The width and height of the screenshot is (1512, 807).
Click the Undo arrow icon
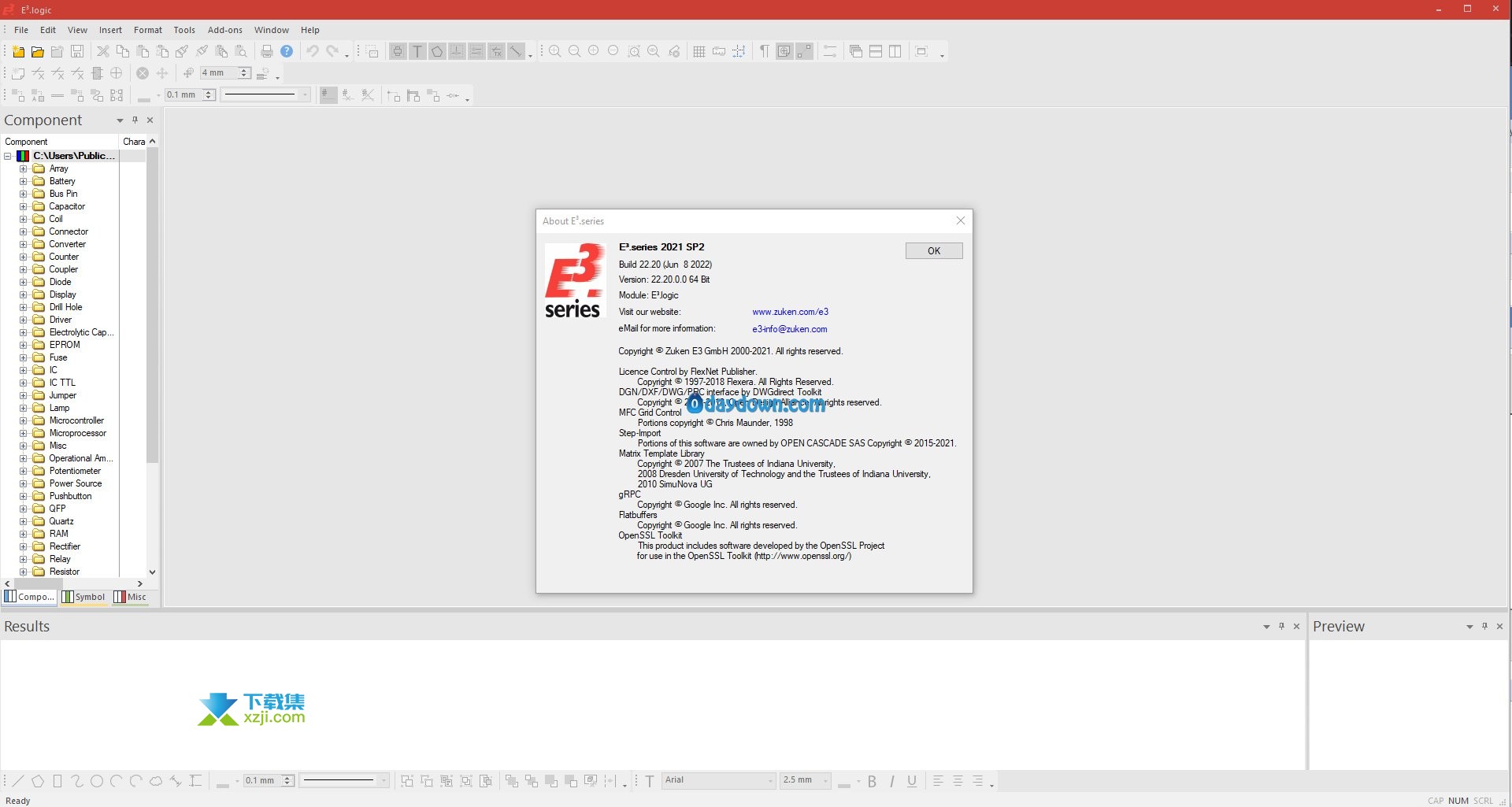(x=313, y=52)
